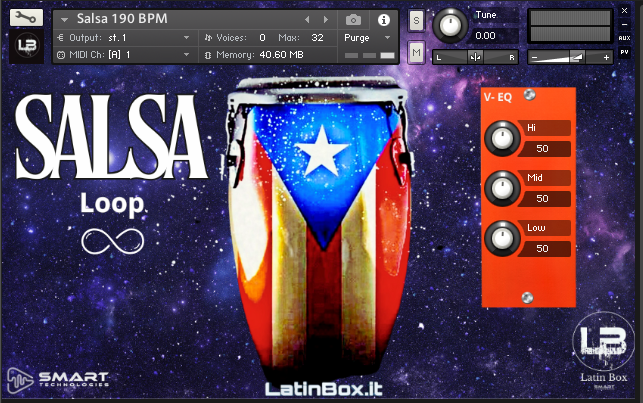The height and width of the screenshot is (403, 643).
Task: Click the Output routing icon
Action: [x=61, y=38]
